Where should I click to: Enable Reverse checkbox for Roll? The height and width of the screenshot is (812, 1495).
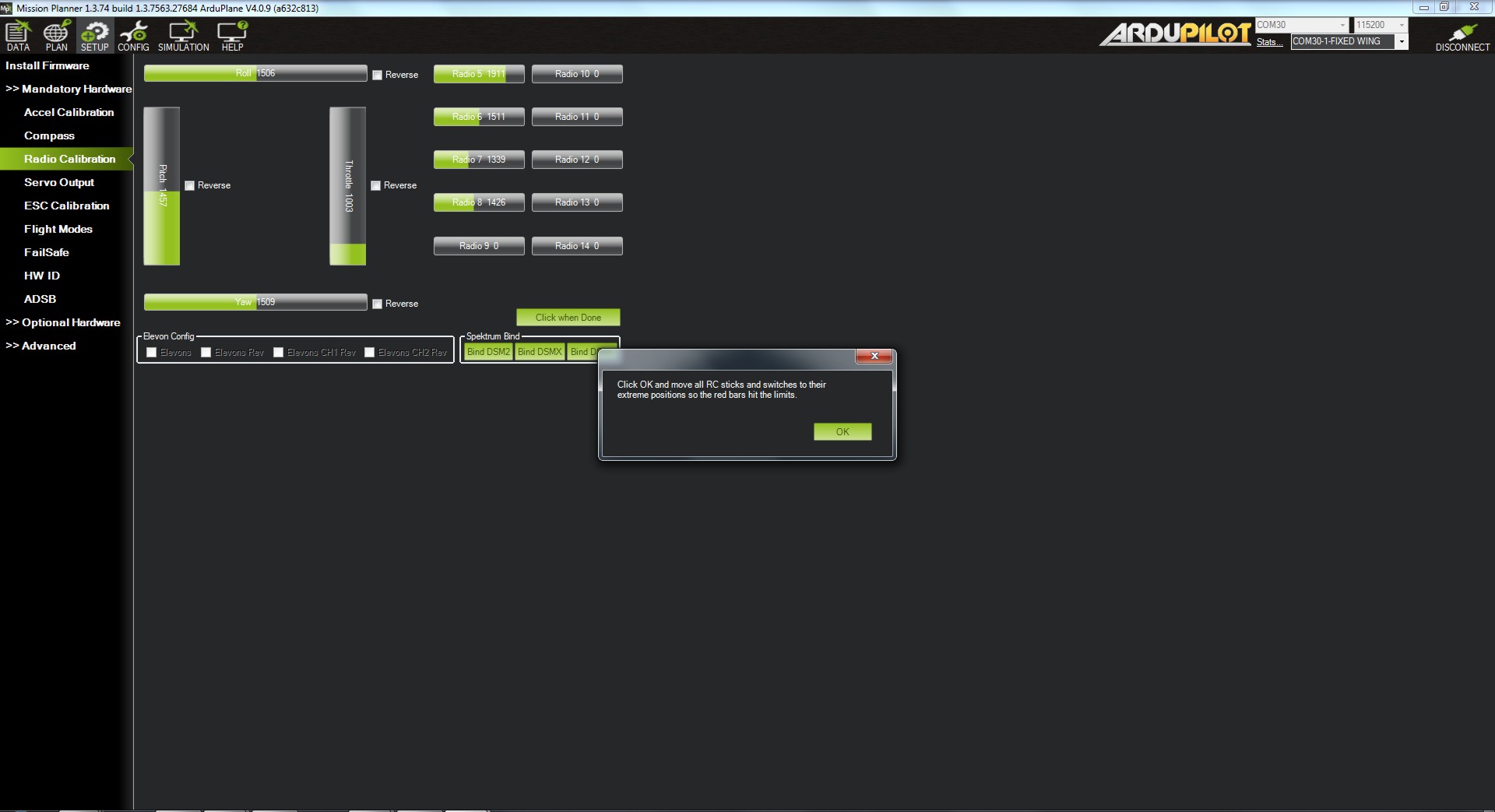(378, 76)
